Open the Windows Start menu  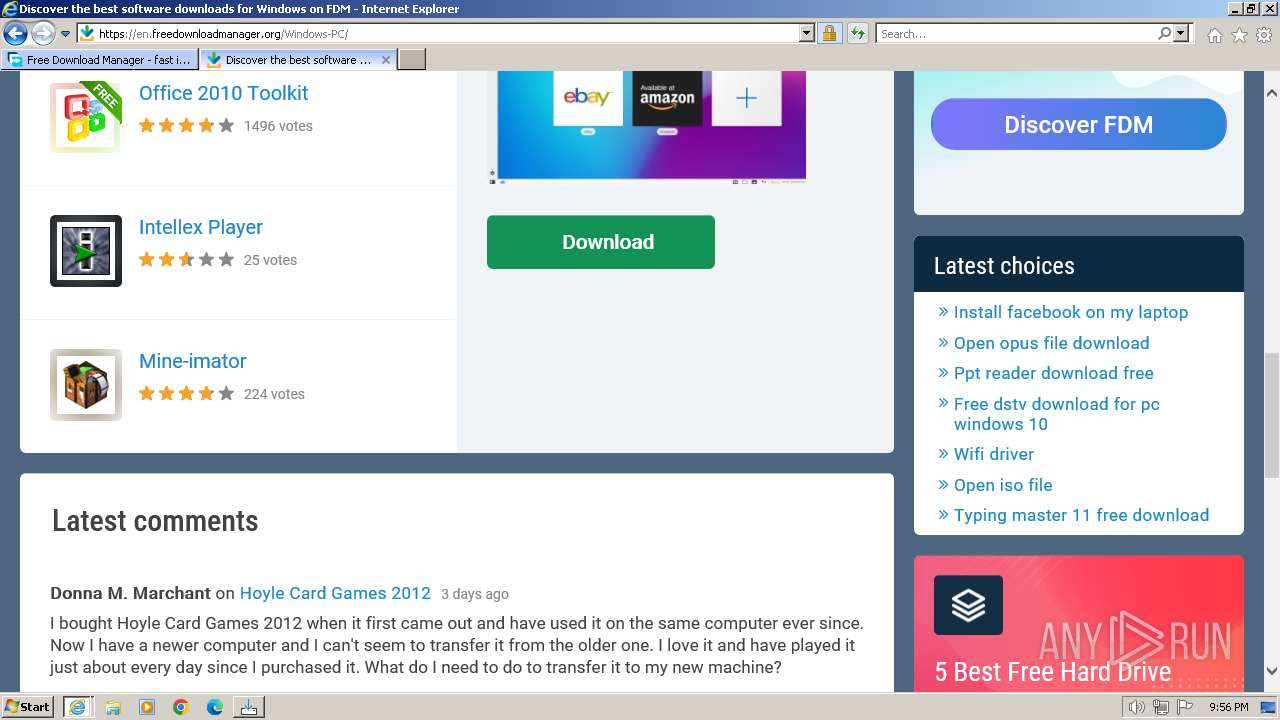coord(28,706)
